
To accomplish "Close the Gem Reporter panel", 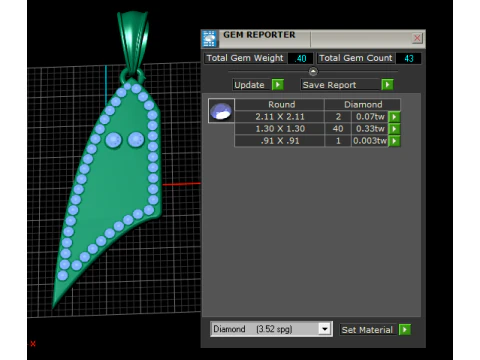I will click(417, 38).
